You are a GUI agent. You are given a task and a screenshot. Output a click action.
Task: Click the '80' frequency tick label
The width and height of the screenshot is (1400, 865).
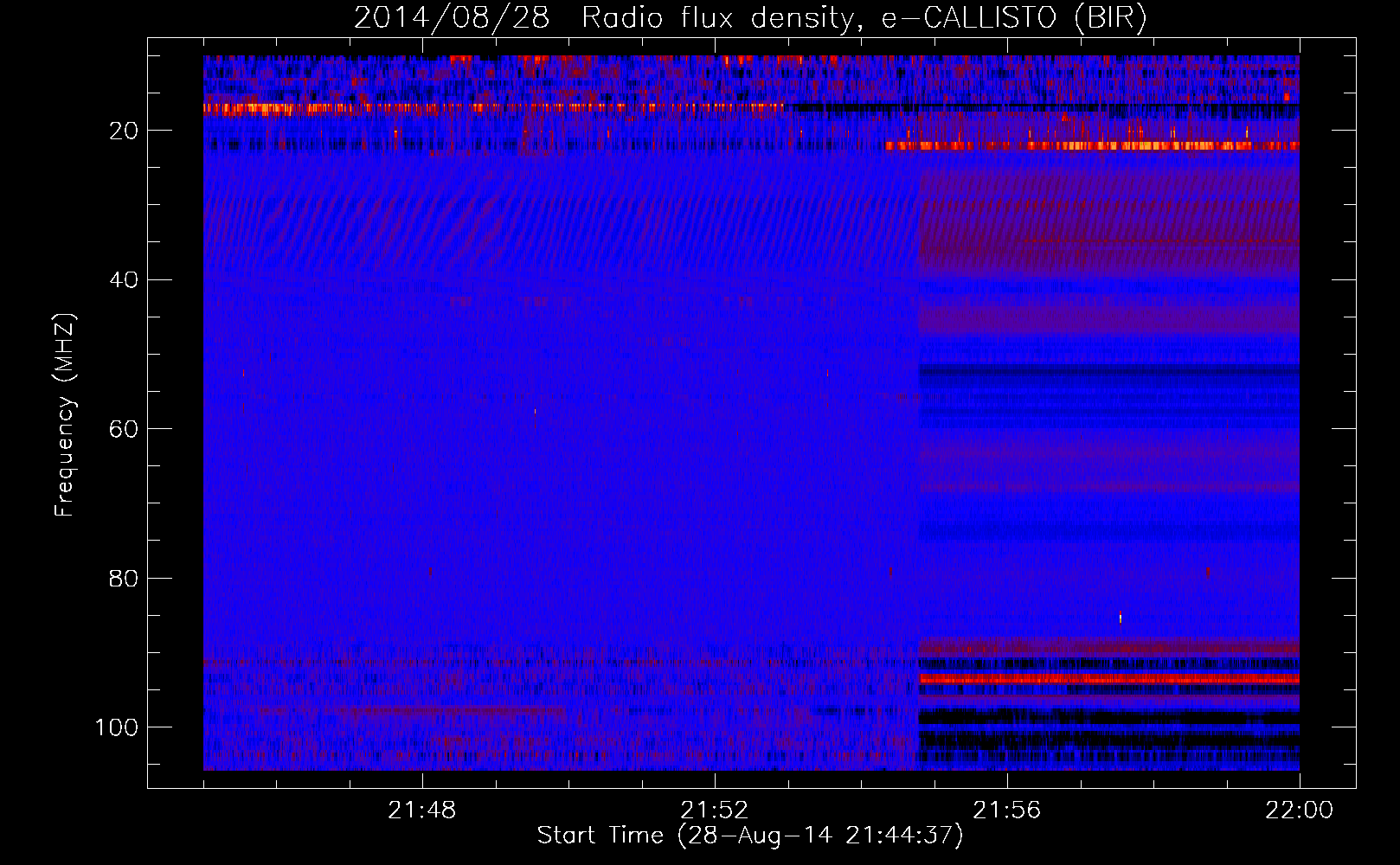(124, 579)
